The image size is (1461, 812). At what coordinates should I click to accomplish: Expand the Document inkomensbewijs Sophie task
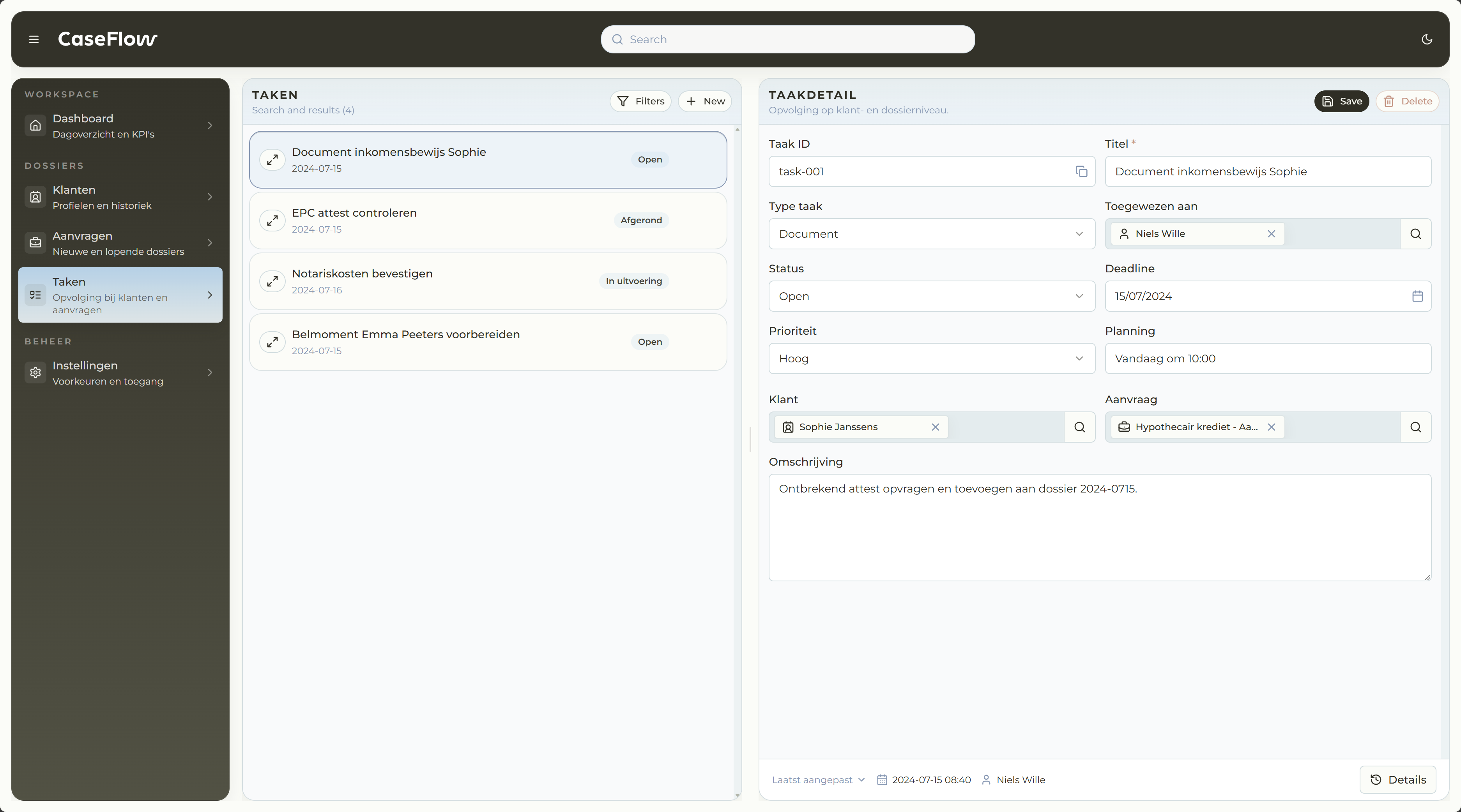pyautogui.click(x=272, y=160)
